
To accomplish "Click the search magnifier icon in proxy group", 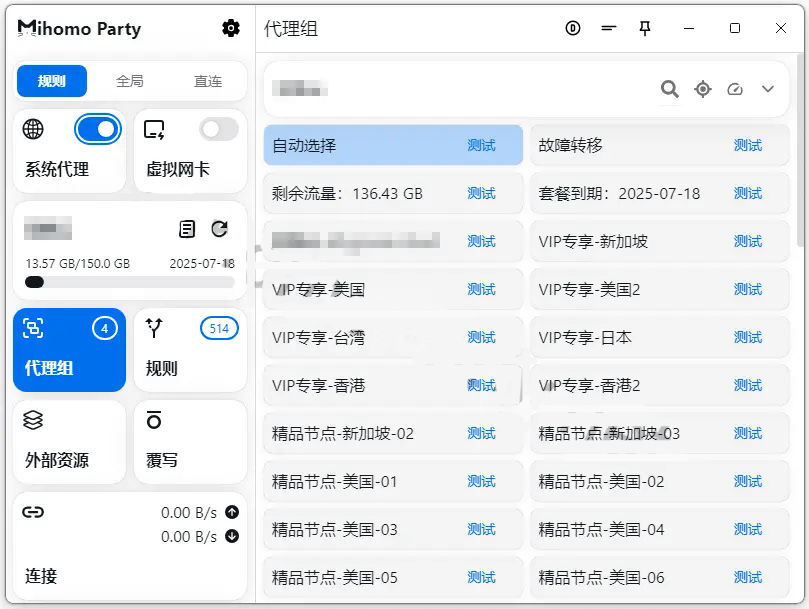I will click(x=670, y=89).
